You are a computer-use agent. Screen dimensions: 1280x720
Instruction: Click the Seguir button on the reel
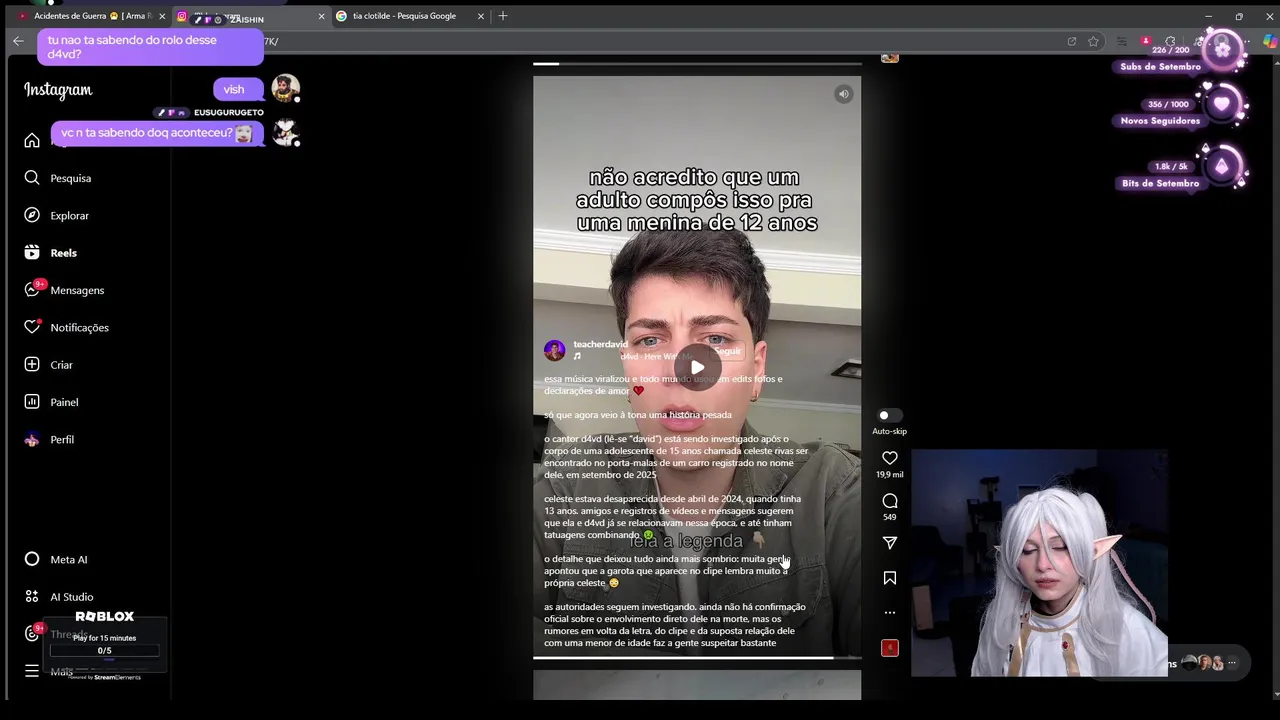coord(727,351)
